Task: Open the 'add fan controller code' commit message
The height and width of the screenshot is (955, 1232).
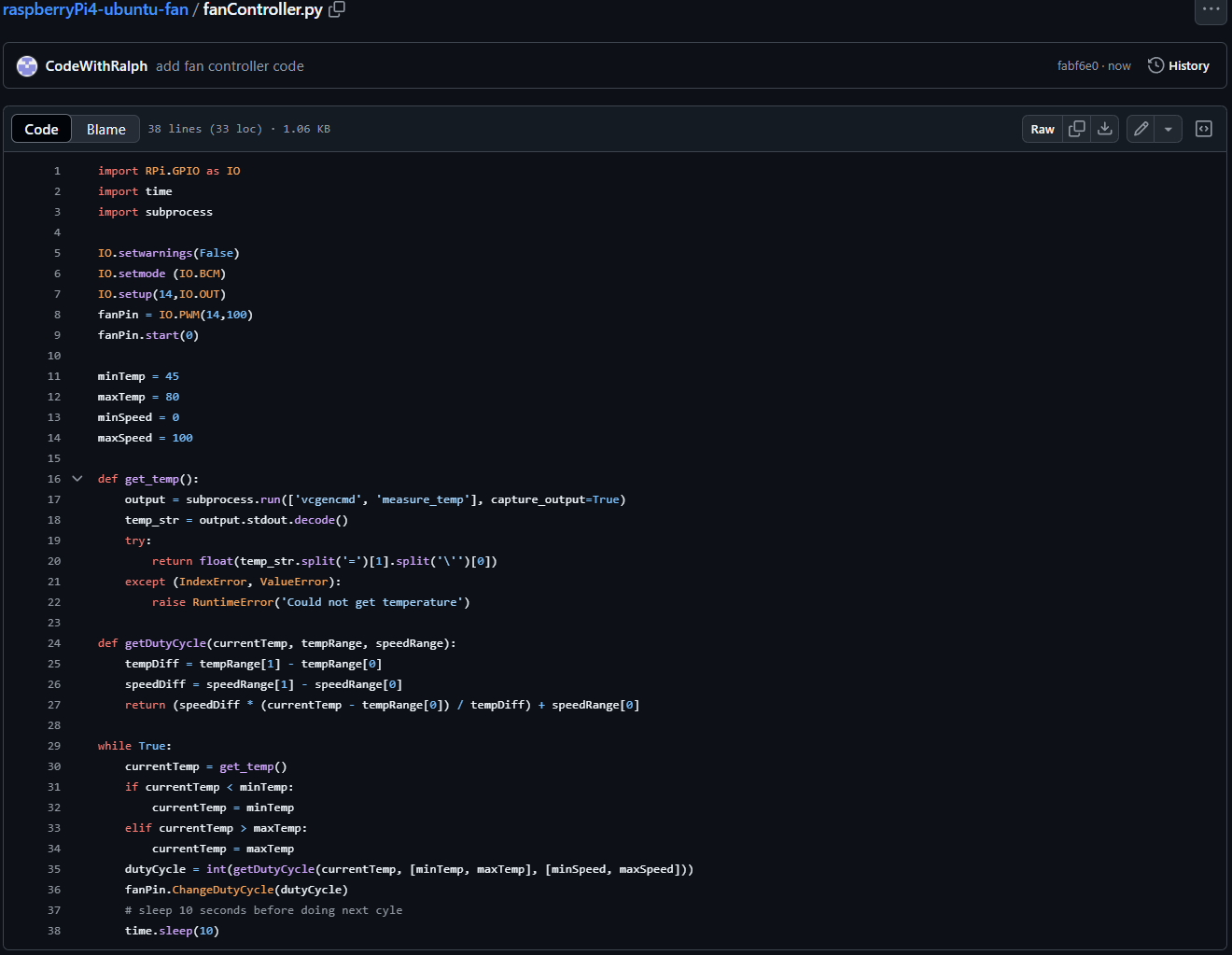Action: click(x=230, y=66)
